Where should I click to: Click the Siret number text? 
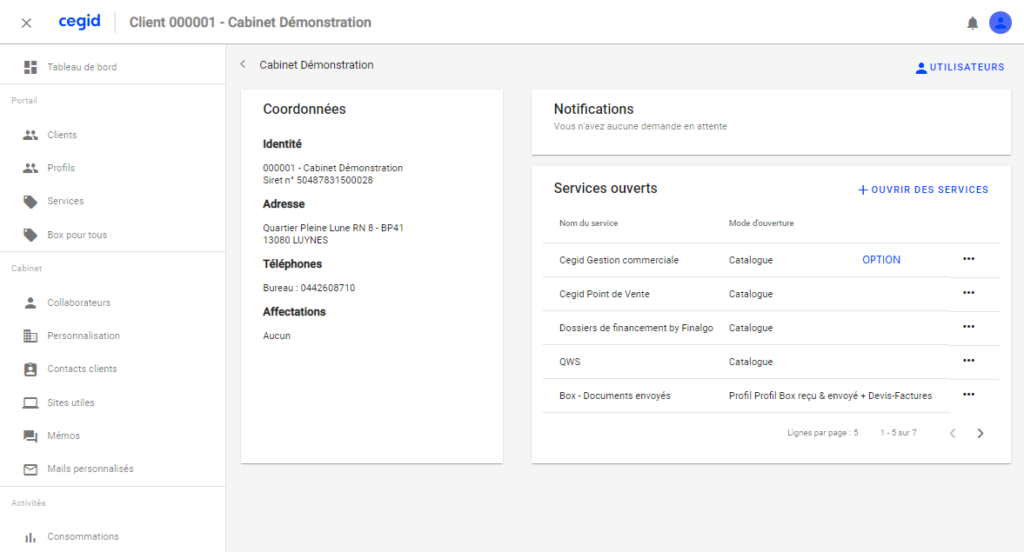click(x=317, y=180)
